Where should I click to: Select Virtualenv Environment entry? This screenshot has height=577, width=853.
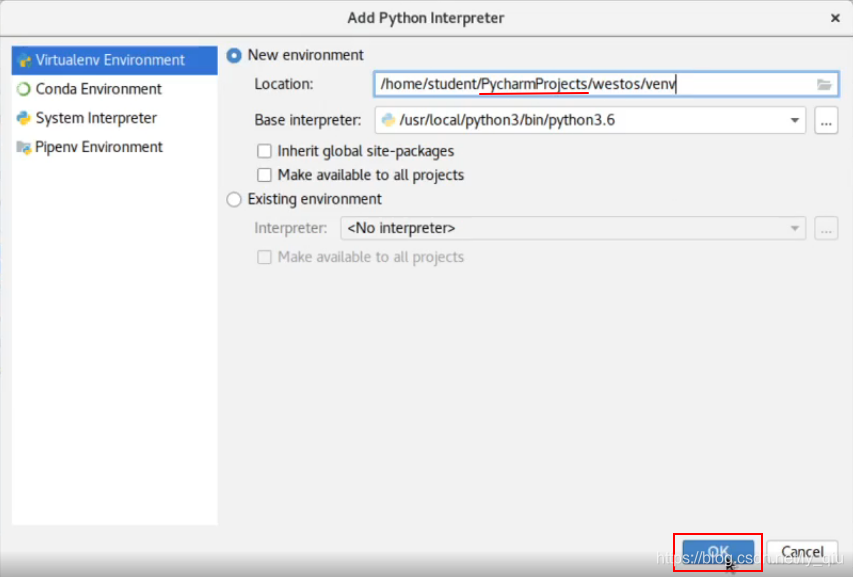point(114,60)
